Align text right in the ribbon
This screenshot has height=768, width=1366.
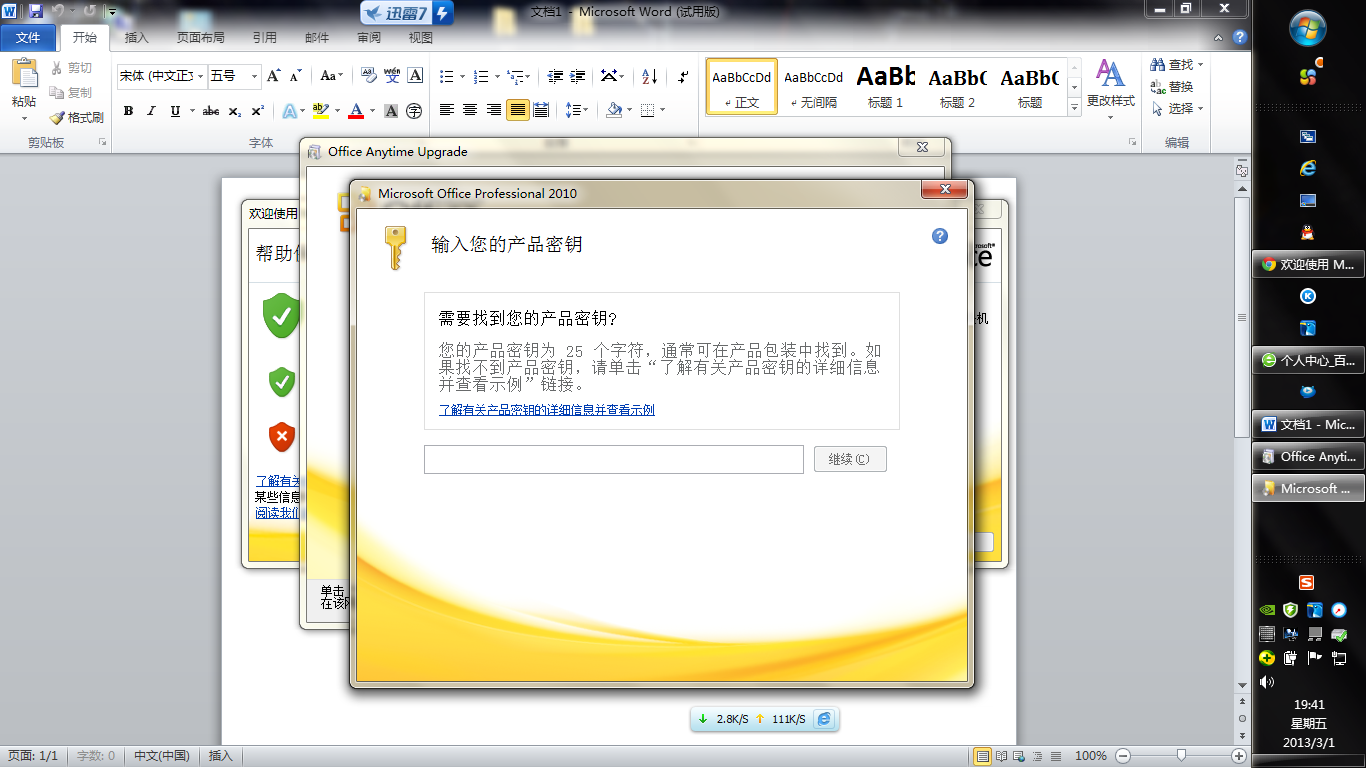494,110
